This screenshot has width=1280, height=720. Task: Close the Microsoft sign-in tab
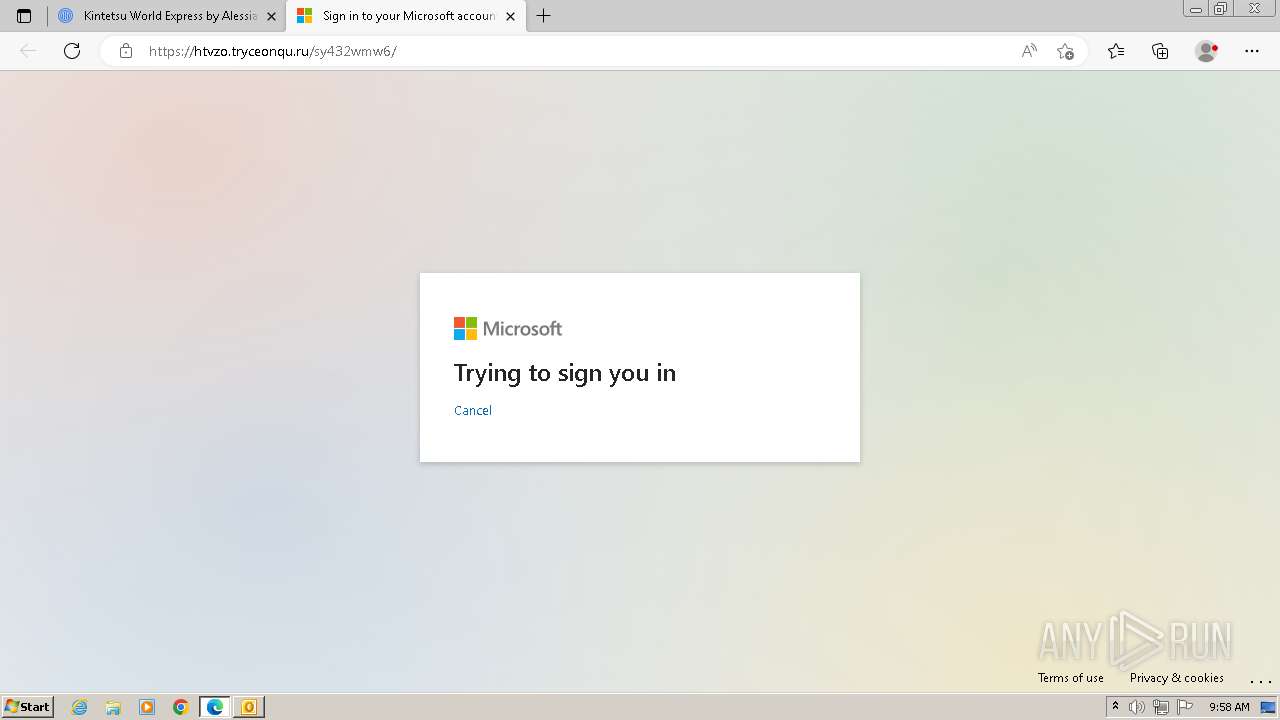pyautogui.click(x=510, y=16)
